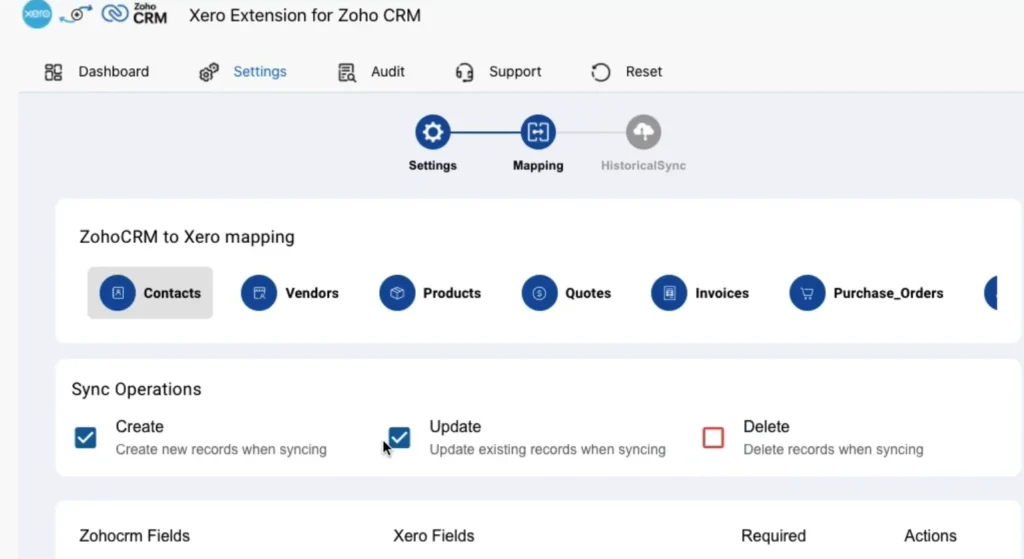Select the Products mapping label
This screenshot has height=559, width=1024.
pyautogui.click(x=452, y=293)
